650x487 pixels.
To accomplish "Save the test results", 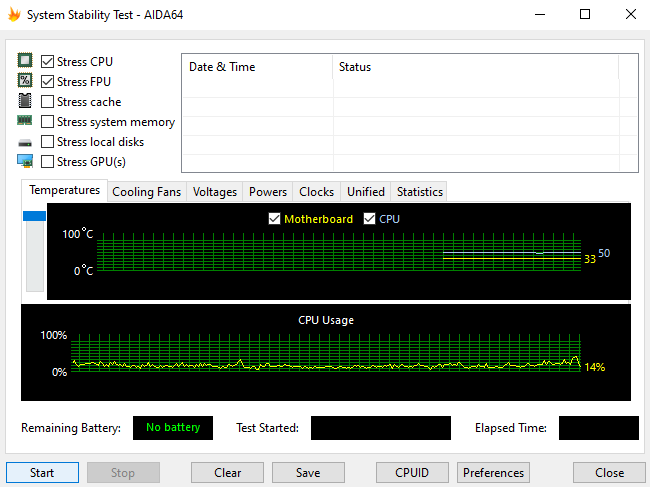I will point(308,472).
